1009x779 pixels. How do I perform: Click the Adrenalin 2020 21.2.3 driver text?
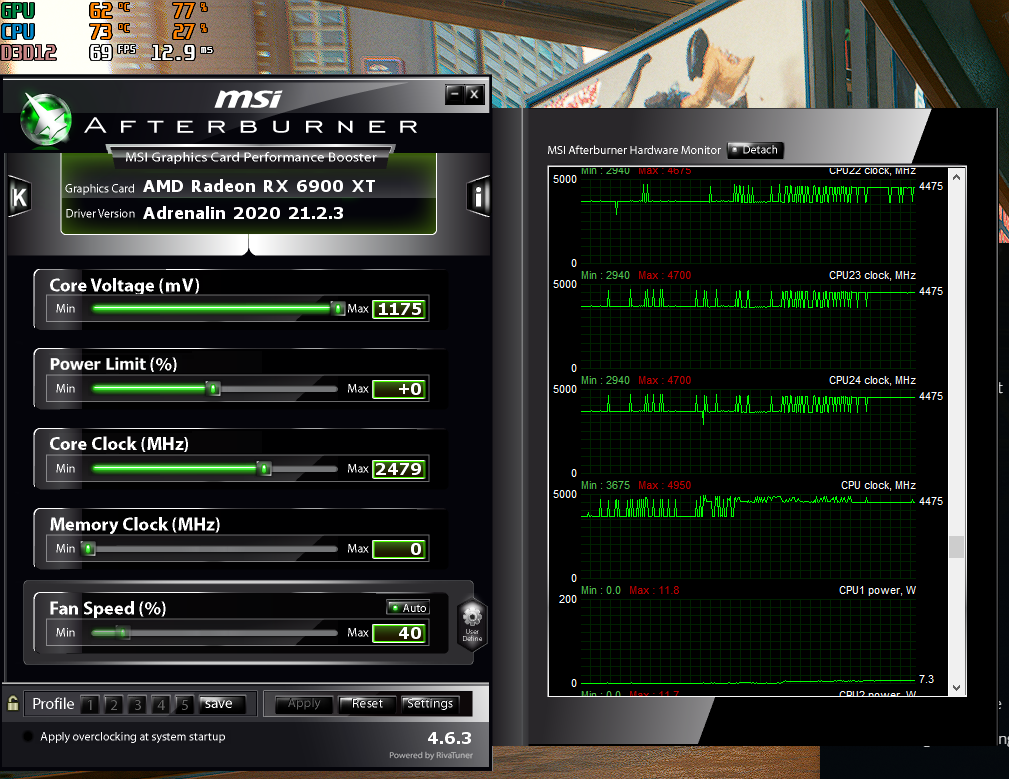243,214
